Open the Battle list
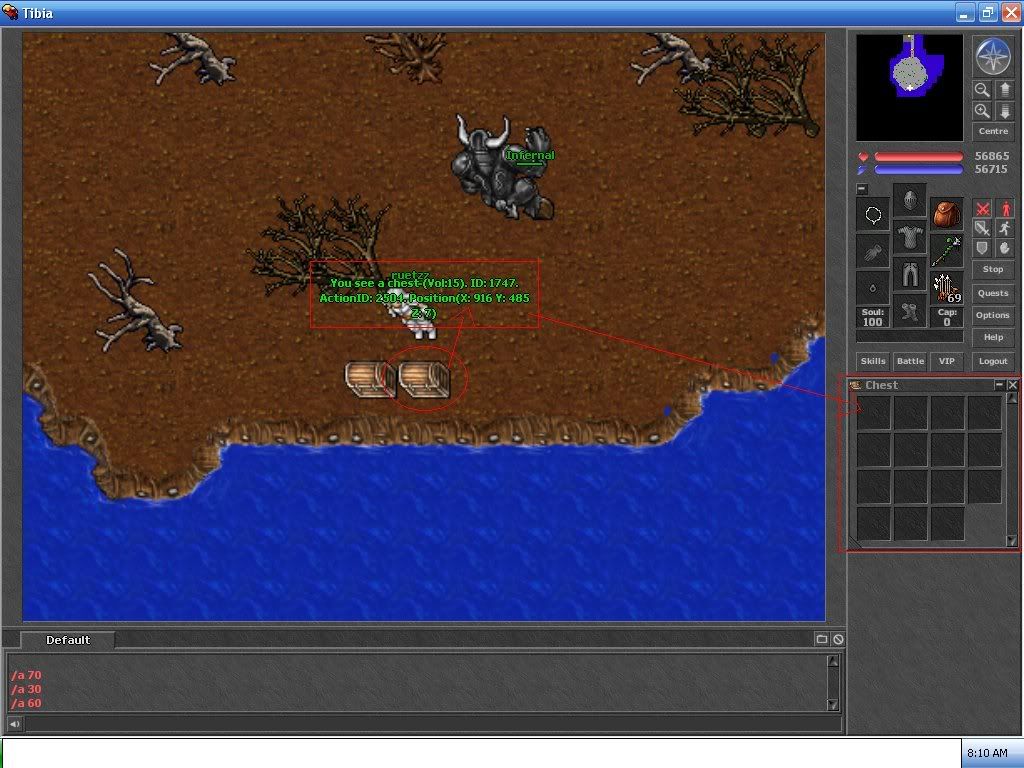Viewport: 1024px width, 768px height. [910, 361]
